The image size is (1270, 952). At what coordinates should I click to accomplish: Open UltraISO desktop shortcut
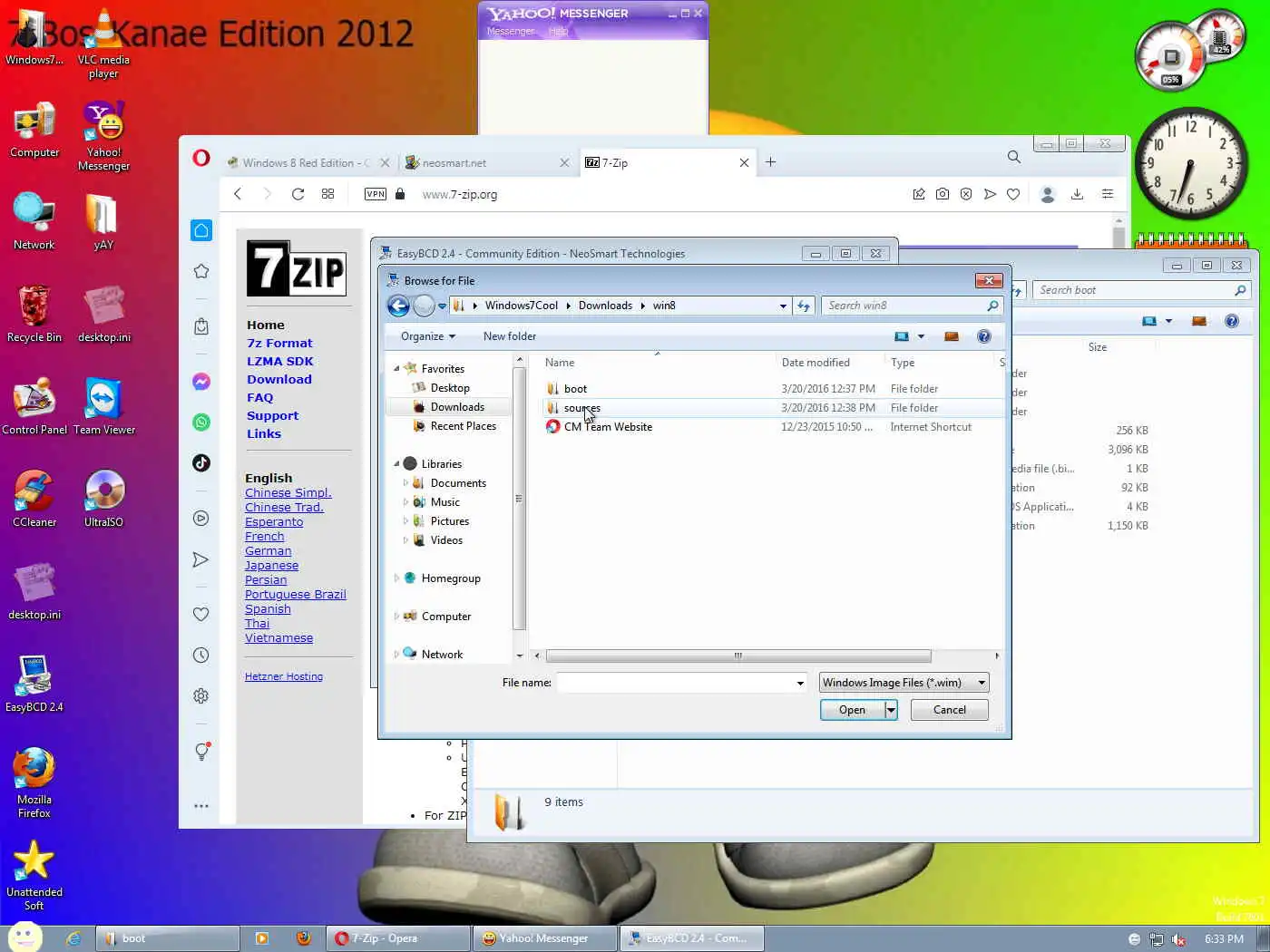pos(103,499)
